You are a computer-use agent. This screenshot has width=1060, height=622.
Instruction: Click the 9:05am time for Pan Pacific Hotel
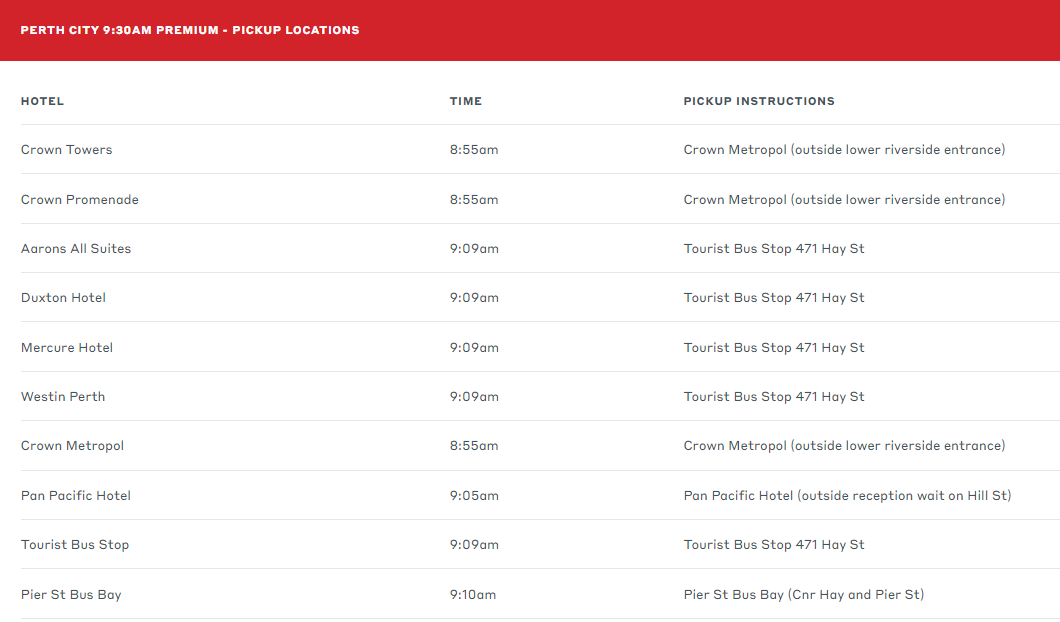click(474, 496)
